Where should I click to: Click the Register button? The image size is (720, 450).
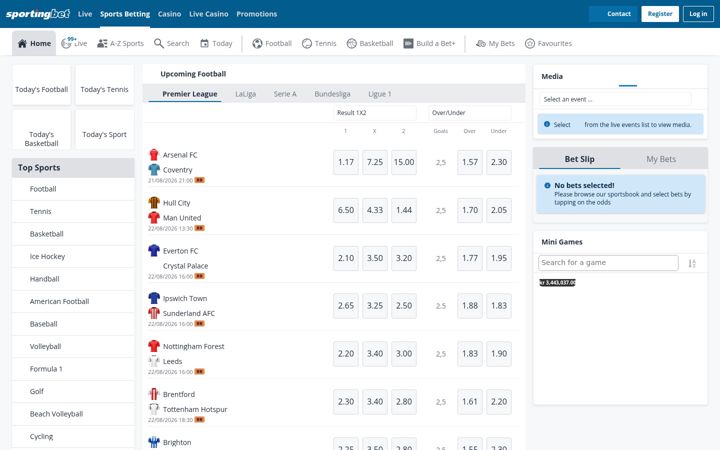point(660,14)
